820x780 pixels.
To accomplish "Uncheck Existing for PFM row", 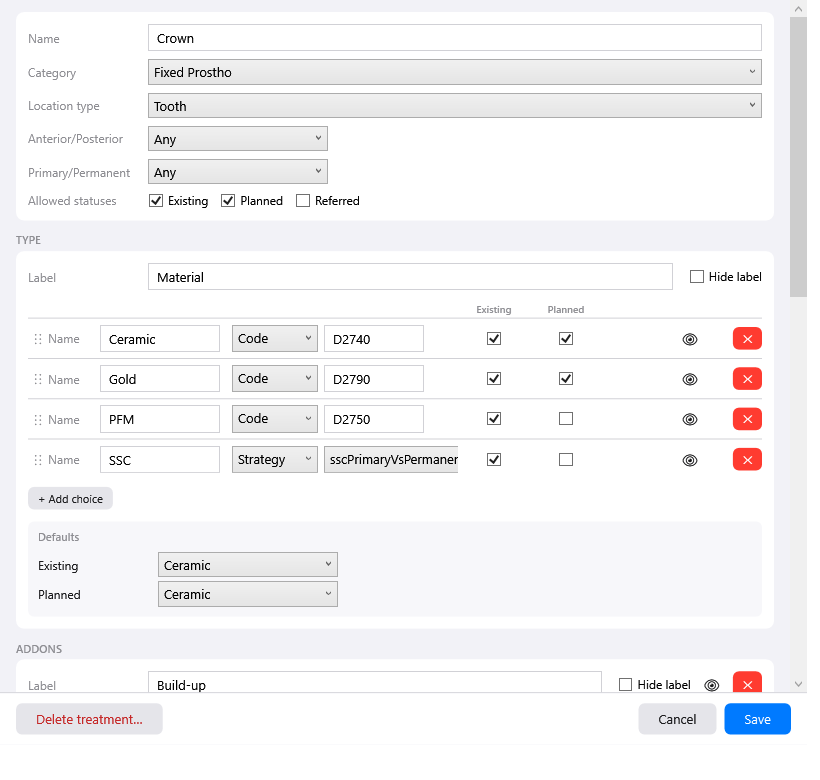I will click(494, 419).
